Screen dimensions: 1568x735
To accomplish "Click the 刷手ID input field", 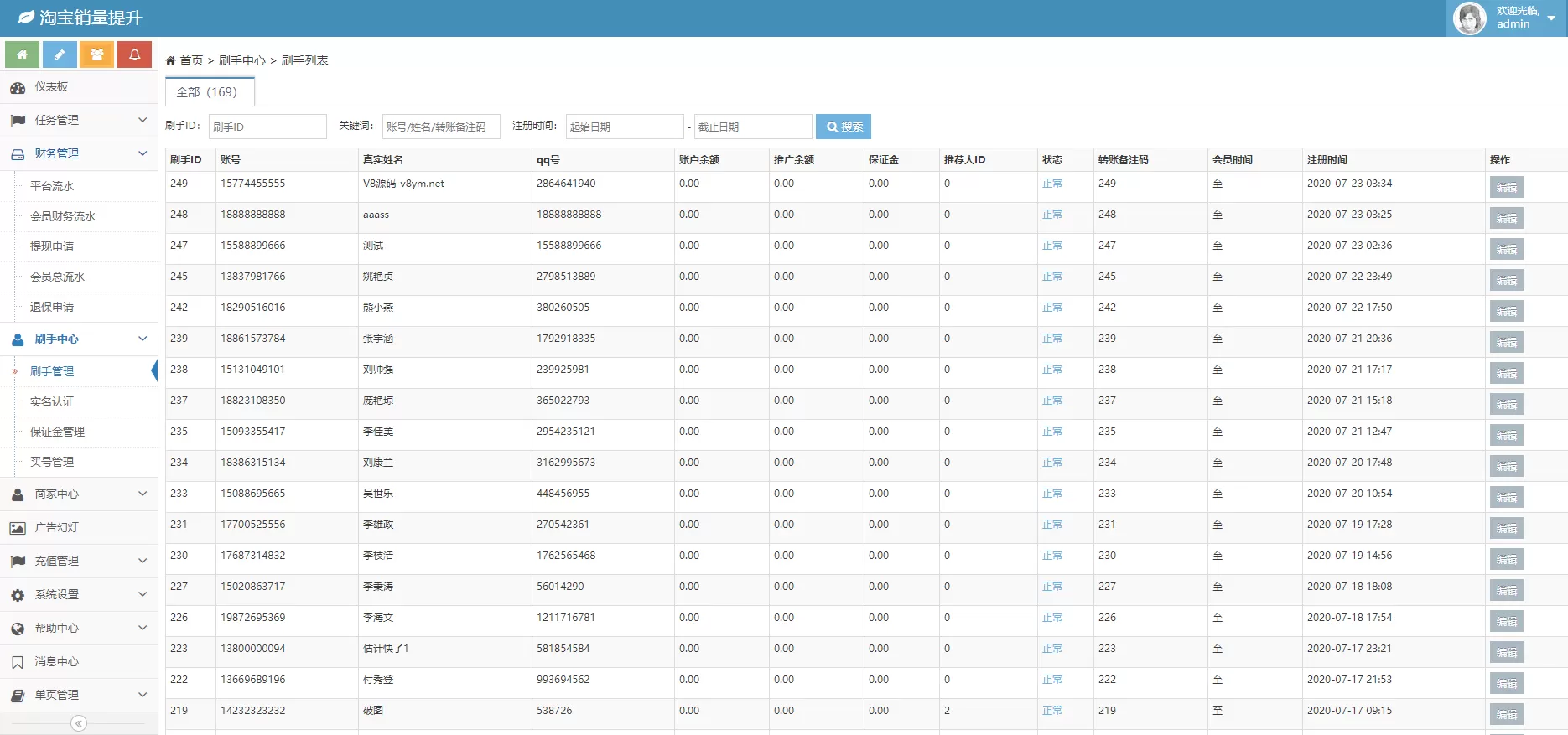I will click(267, 127).
